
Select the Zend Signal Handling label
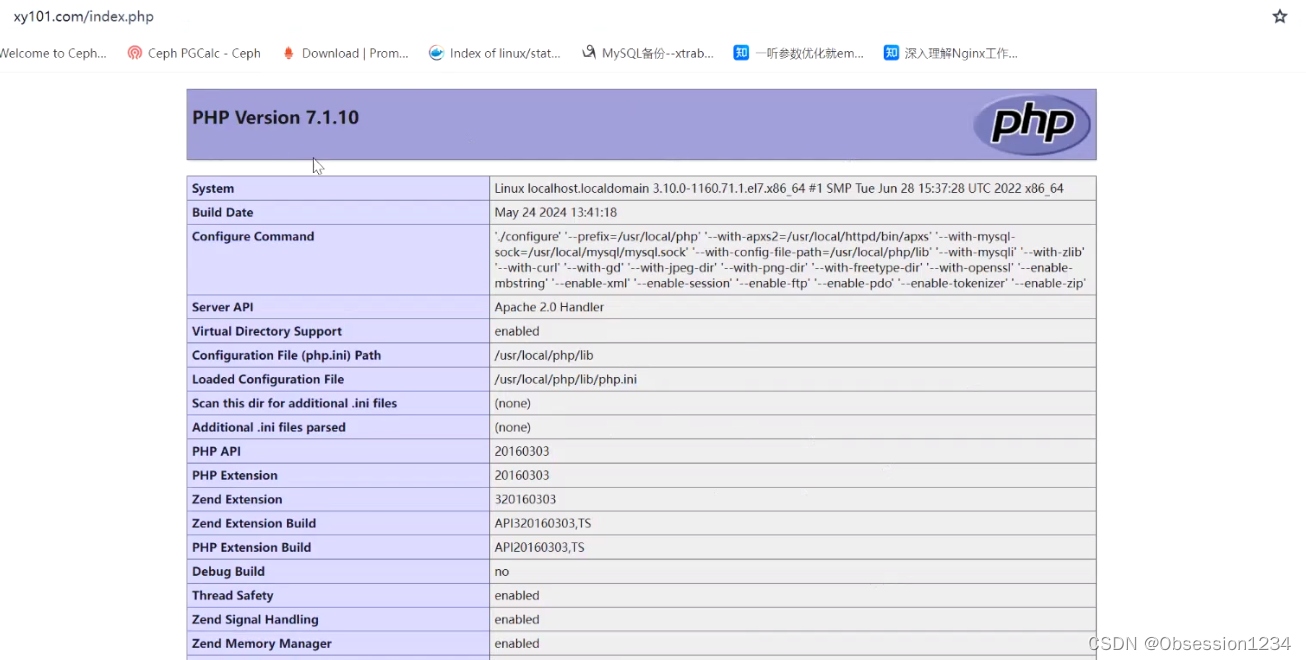pyautogui.click(x=255, y=619)
